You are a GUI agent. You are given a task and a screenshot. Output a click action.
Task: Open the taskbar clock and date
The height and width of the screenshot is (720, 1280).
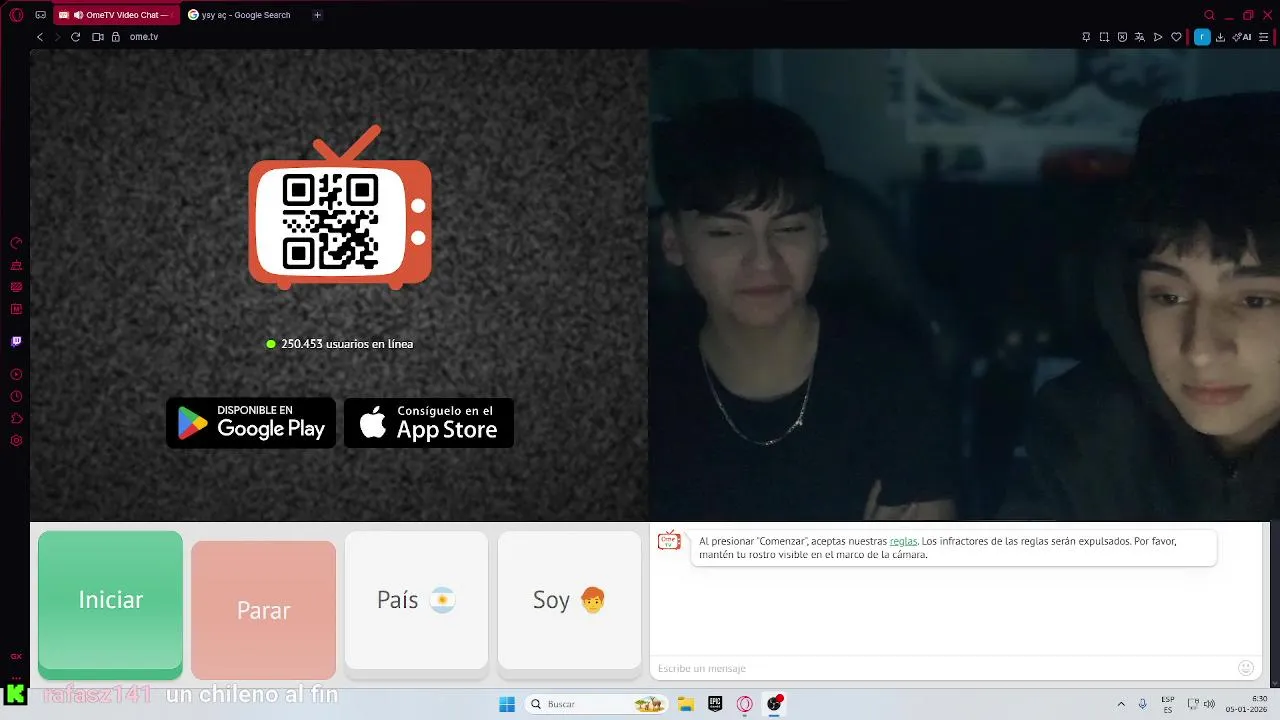tap(1247, 704)
